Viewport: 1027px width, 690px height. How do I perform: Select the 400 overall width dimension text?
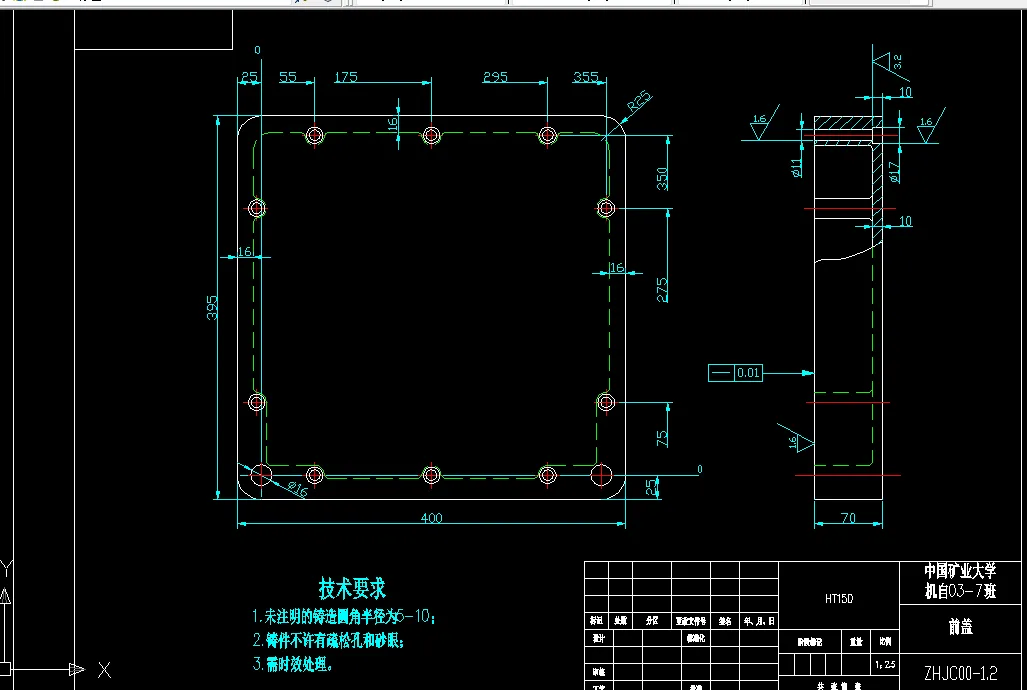tap(431, 518)
